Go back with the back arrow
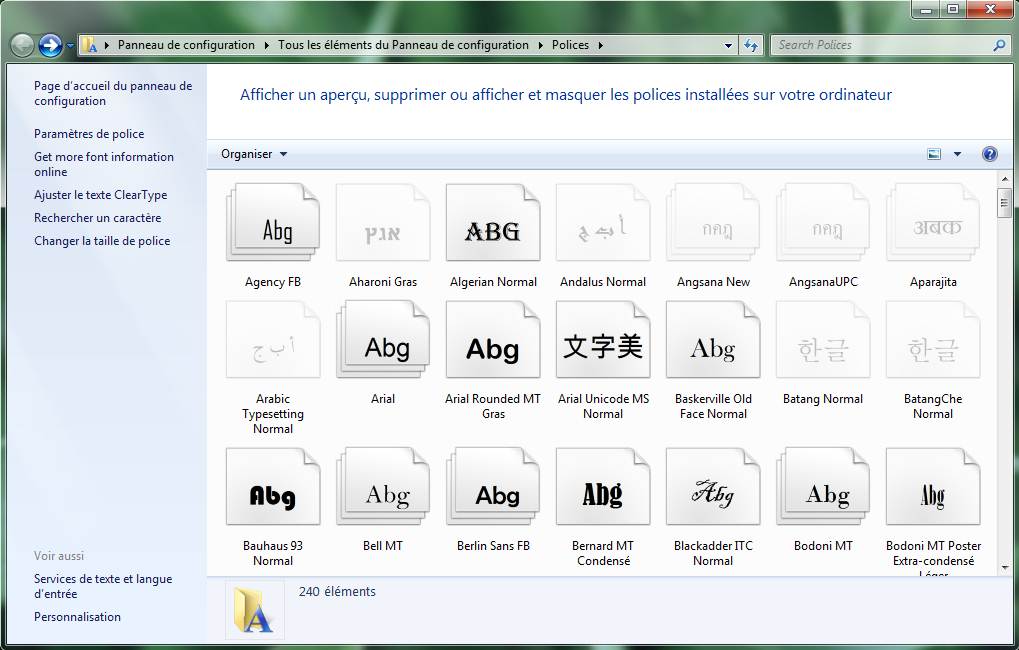This screenshot has height=650, width=1019. [22, 45]
